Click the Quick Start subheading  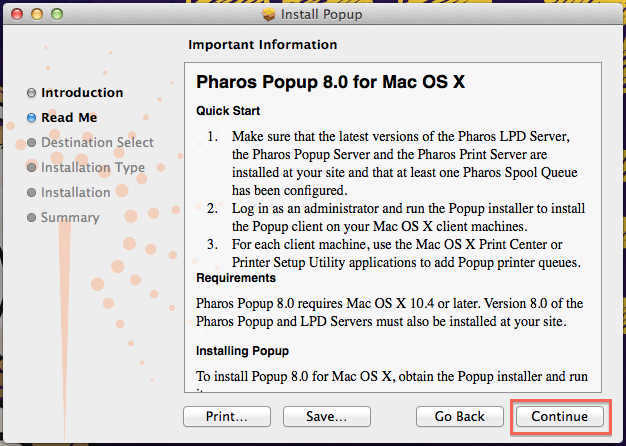pyautogui.click(x=228, y=111)
